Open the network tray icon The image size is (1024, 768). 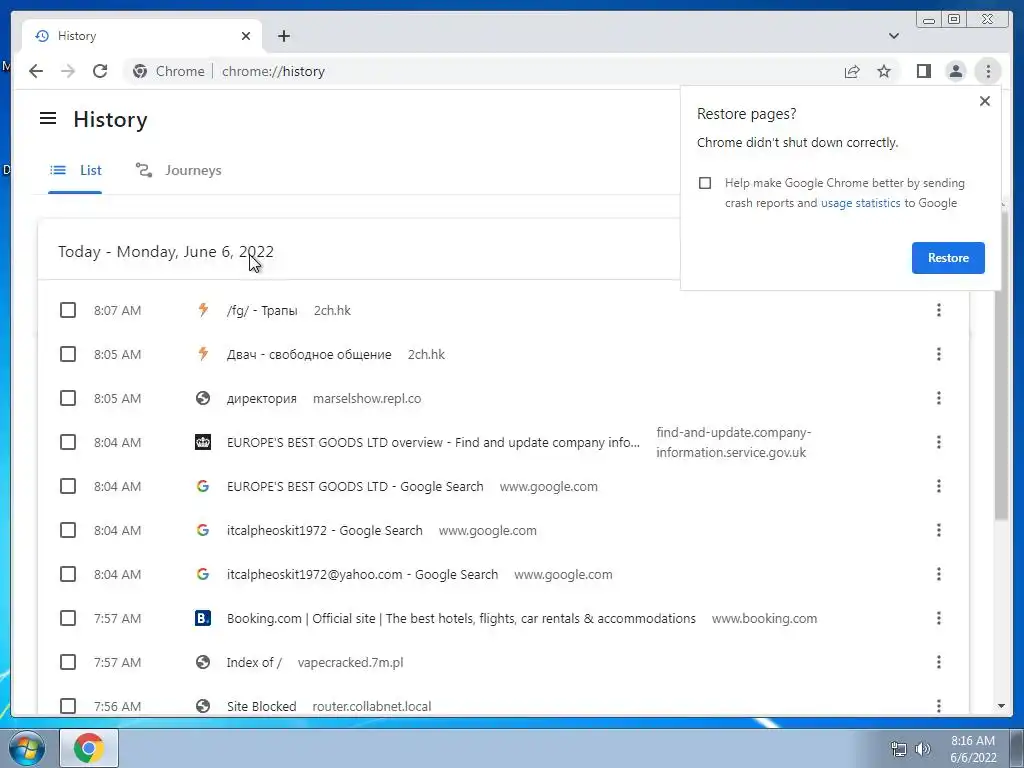point(899,748)
